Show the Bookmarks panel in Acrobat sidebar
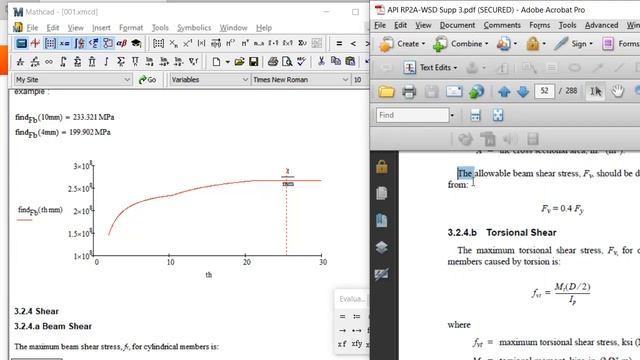The width and height of the screenshot is (640, 360). tap(382, 220)
